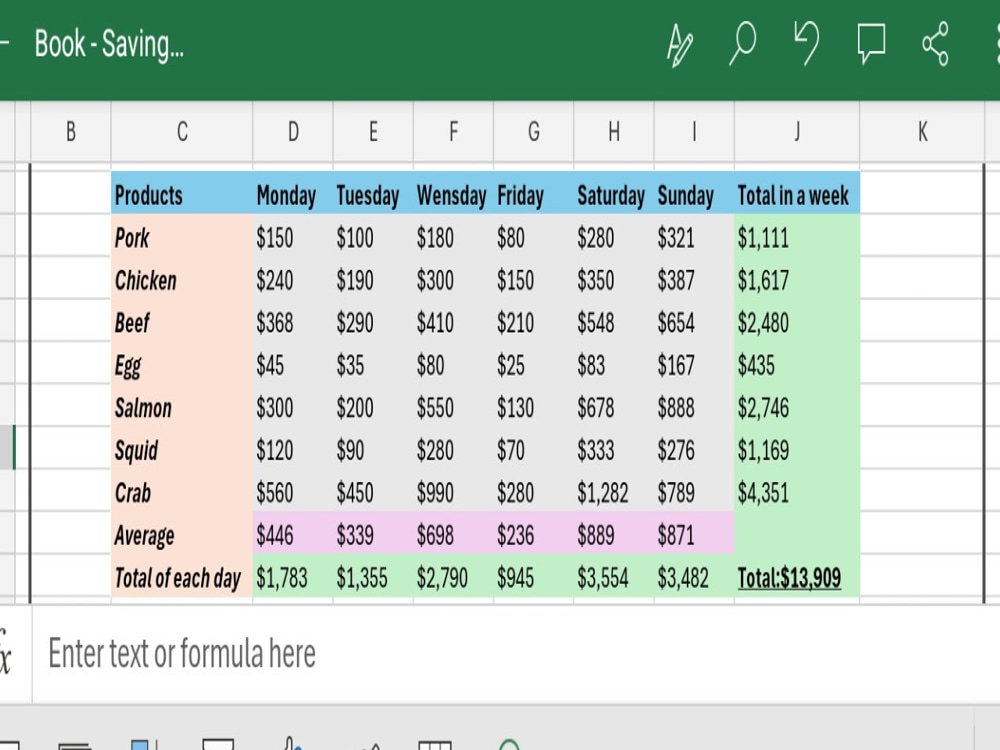Select Tuesday daily total $1,355
Image resolution: width=1000 pixels, height=750 pixels.
point(373,577)
